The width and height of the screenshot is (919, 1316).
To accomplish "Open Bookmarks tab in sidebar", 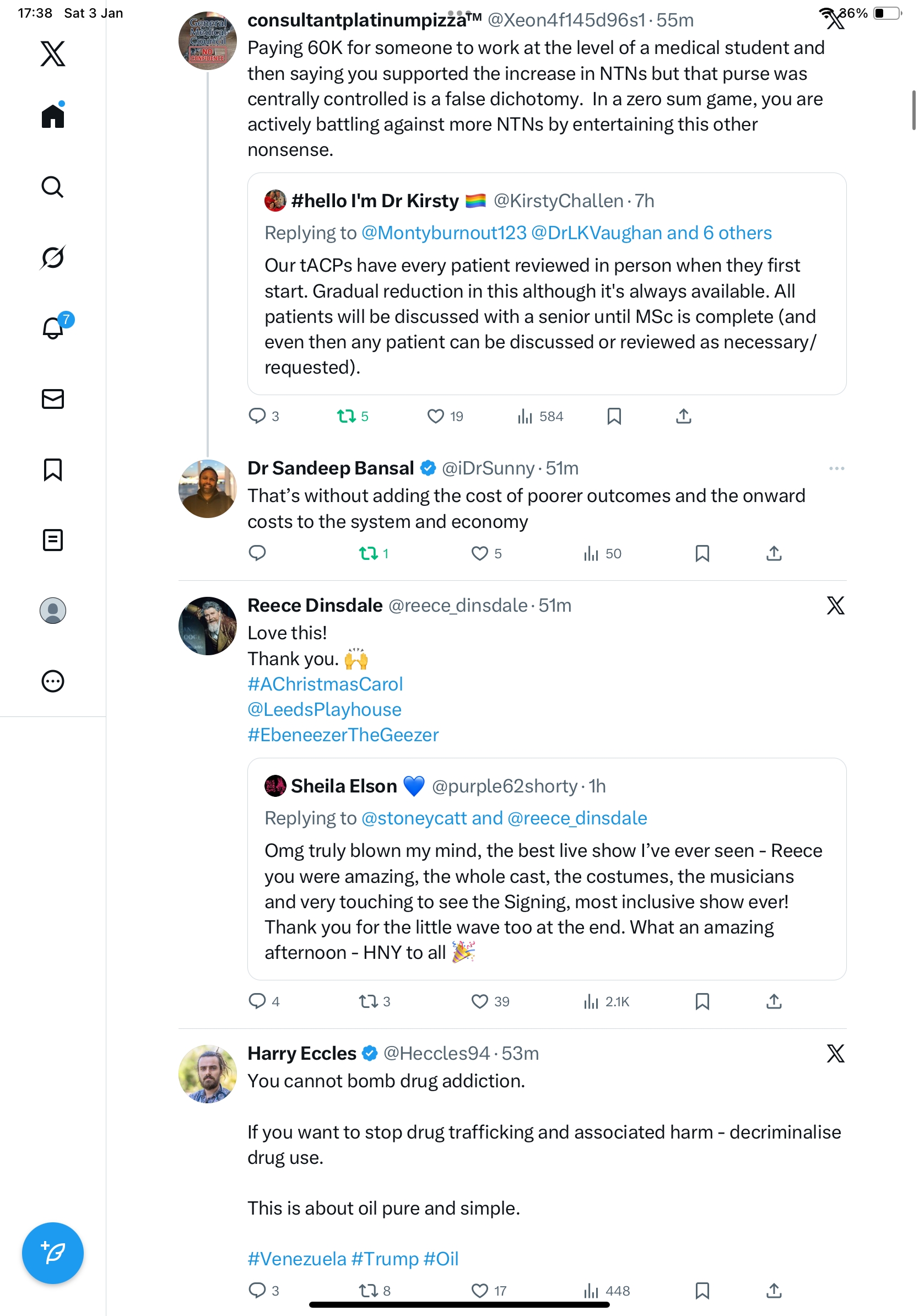I will [x=53, y=470].
